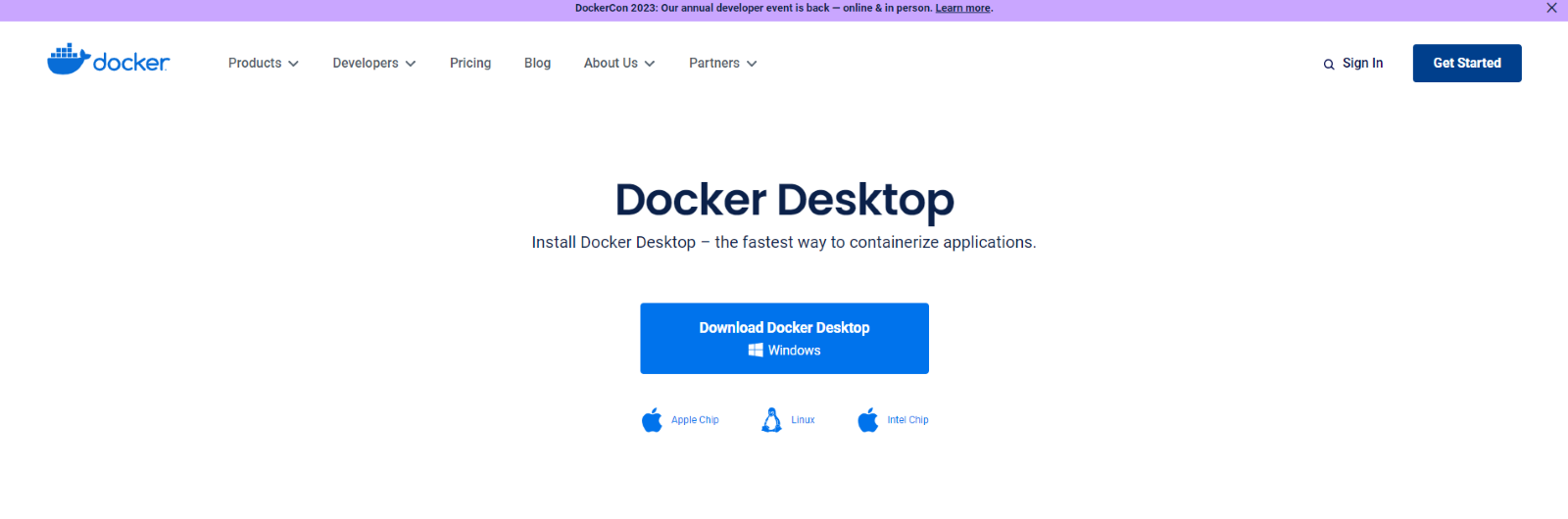
Task: Click the Windows logo in the download button
Action: pos(756,351)
